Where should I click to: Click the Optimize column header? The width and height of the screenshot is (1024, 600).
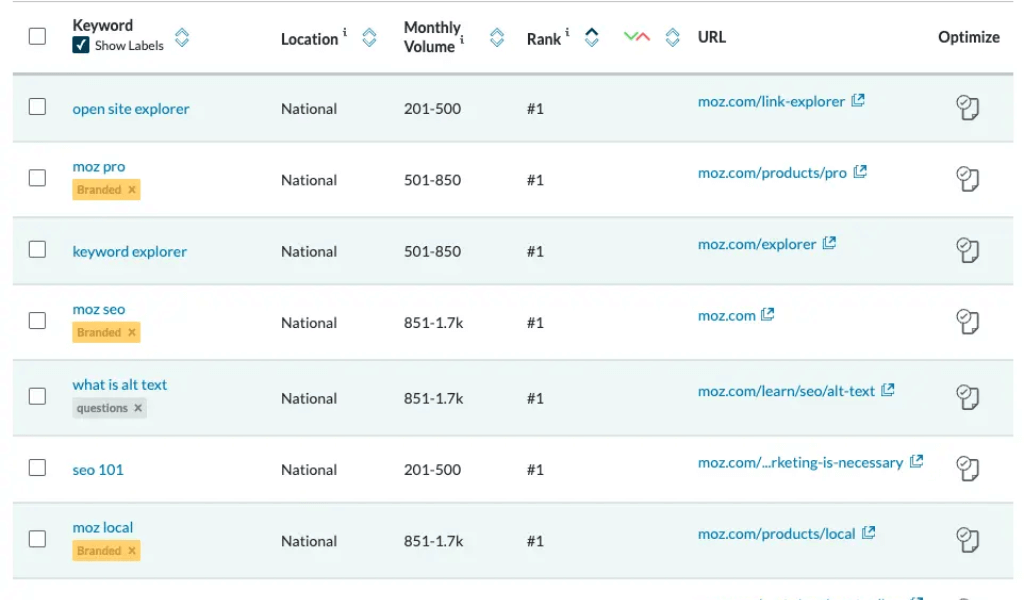click(968, 37)
